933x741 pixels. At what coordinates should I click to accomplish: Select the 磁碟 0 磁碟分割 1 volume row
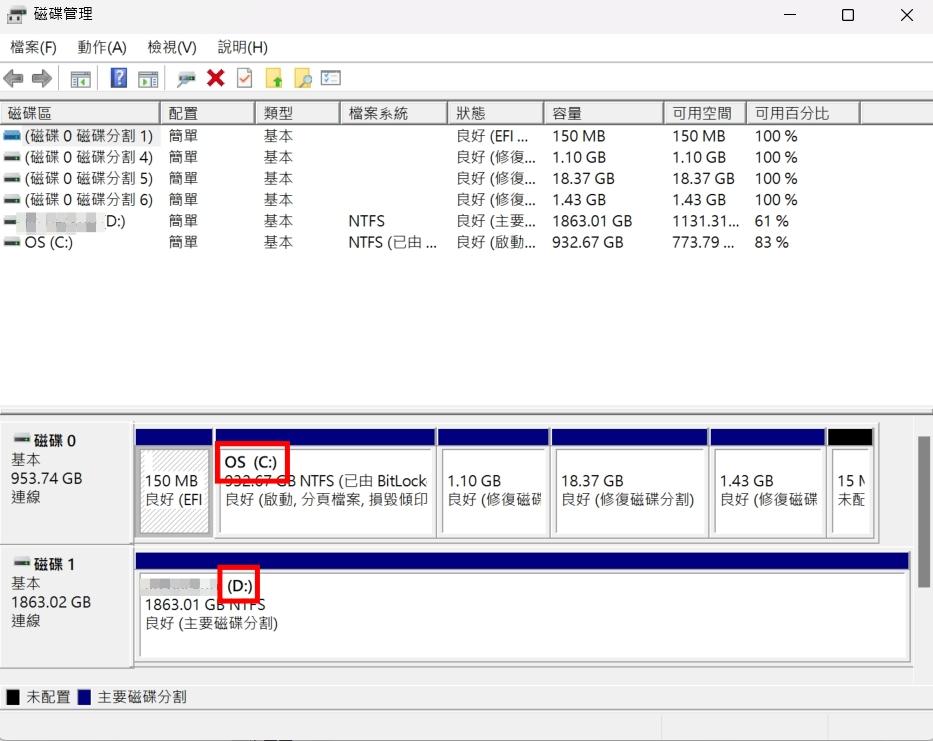click(88, 136)
